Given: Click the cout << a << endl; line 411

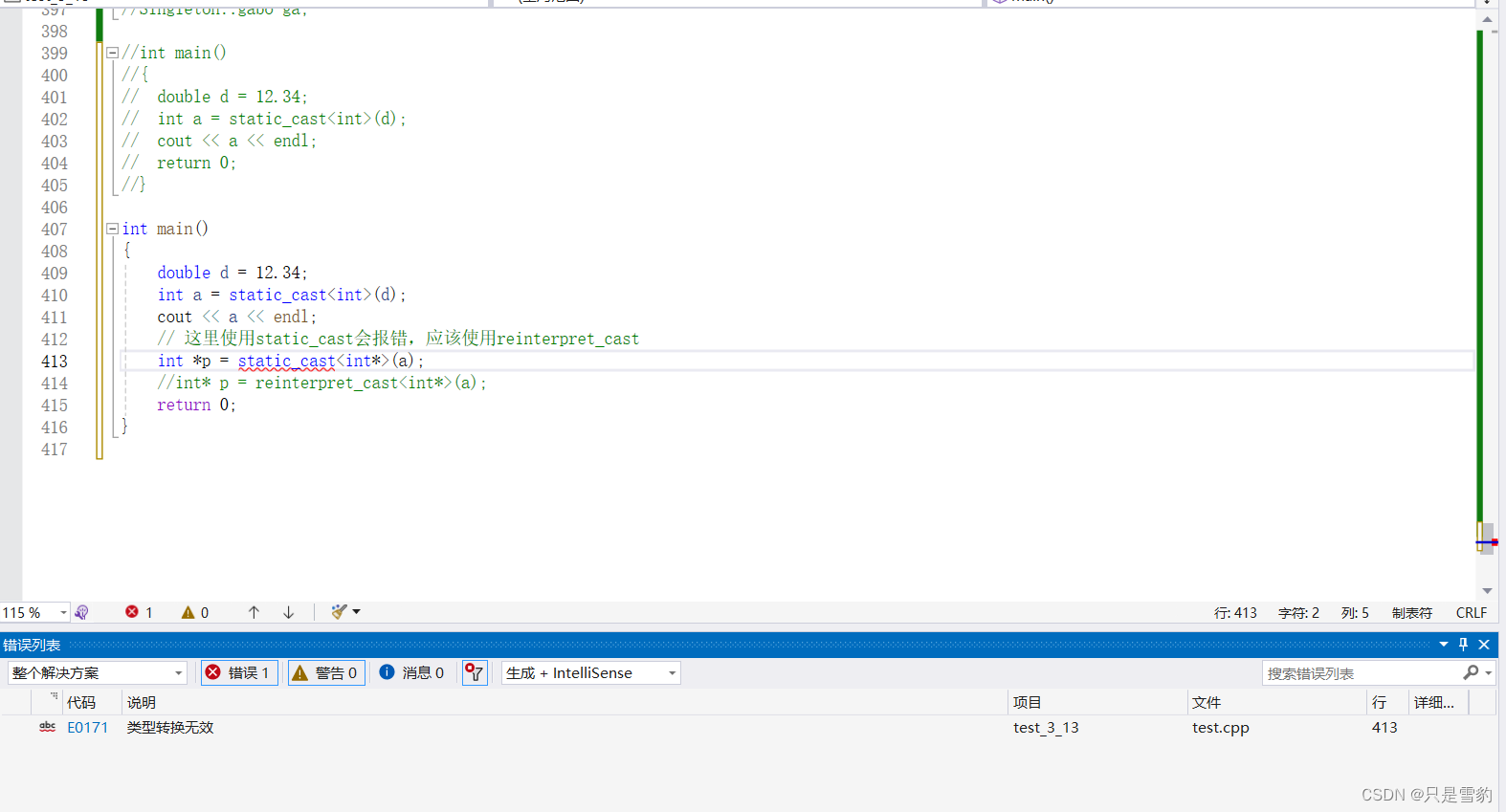Looking at the screenshot, I should (x=237, y=318).
